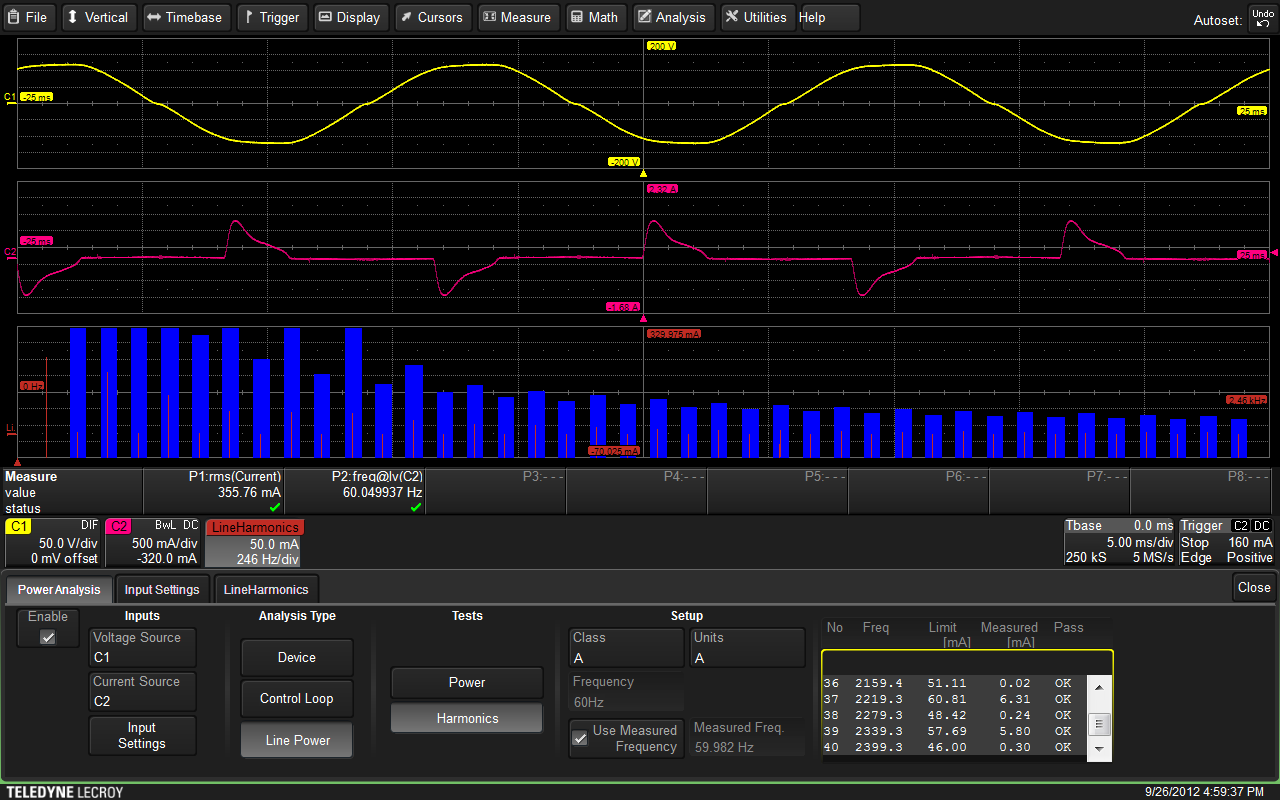Screen dimensions: 1280x800
Task: Change the harmonics Class setting
Action: click(x=626, y=648)
